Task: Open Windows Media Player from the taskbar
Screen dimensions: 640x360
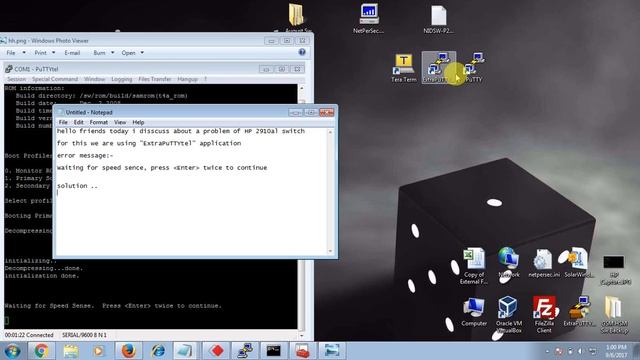Action: 98,351
